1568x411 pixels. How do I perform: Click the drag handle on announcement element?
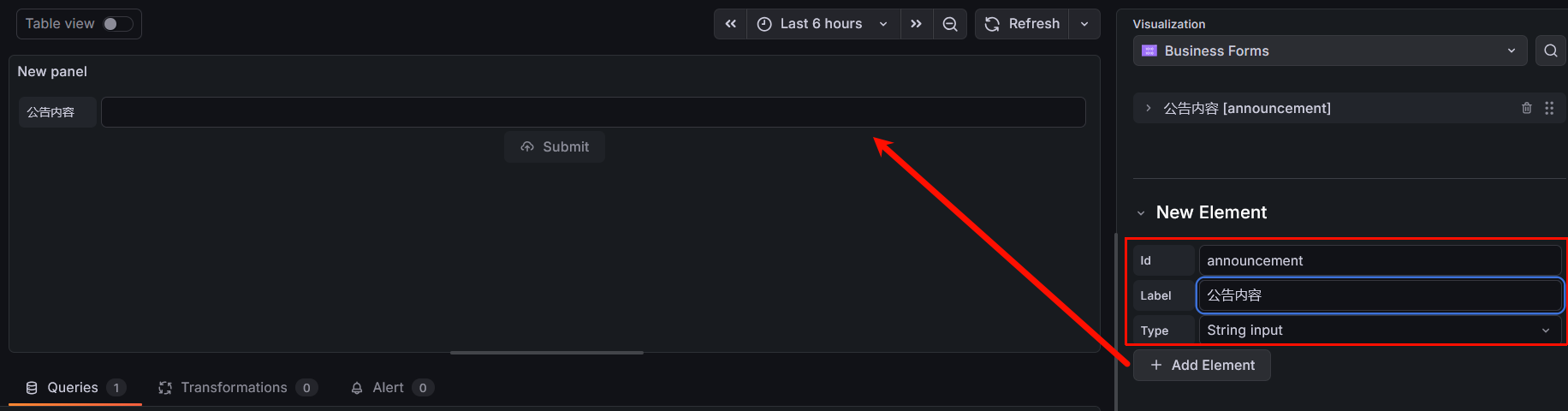[1549, 108]
